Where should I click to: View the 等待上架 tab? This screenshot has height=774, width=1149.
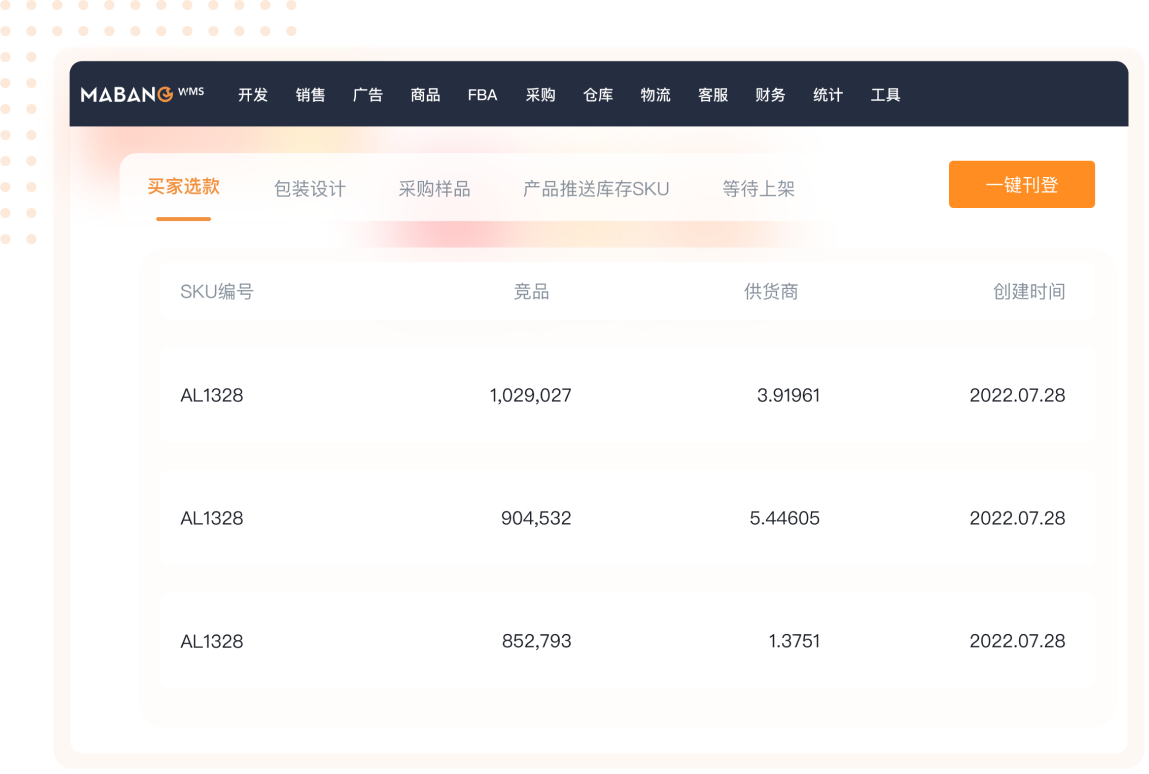(x=758, y=189)
